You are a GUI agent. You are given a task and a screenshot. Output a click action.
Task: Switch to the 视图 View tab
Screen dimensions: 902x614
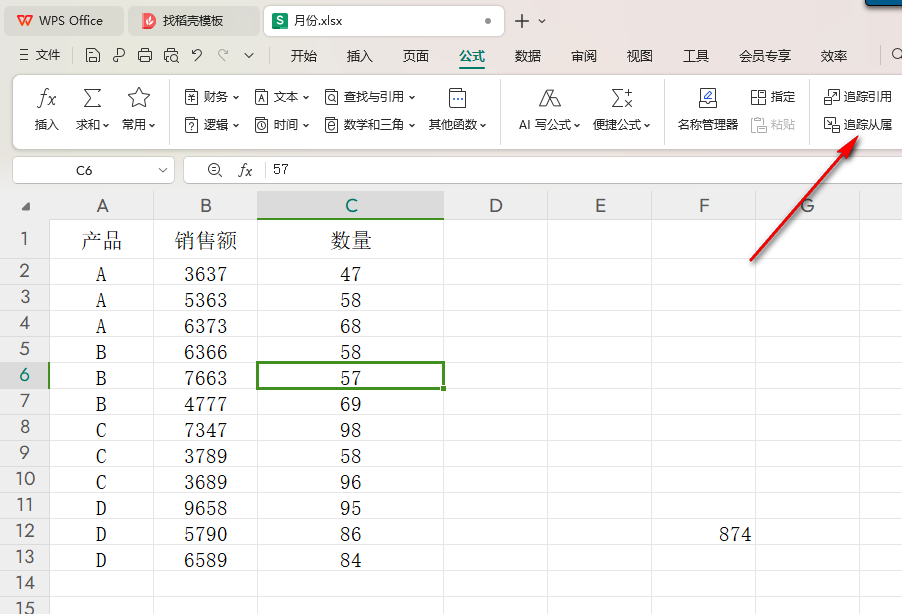point(639,56)
